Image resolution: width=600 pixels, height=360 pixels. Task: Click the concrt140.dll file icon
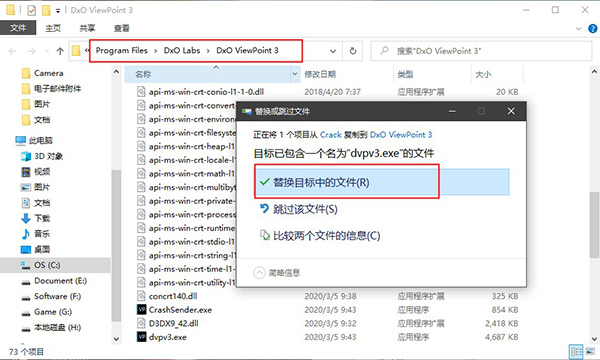pyautogui.click(x=142, y=296)
